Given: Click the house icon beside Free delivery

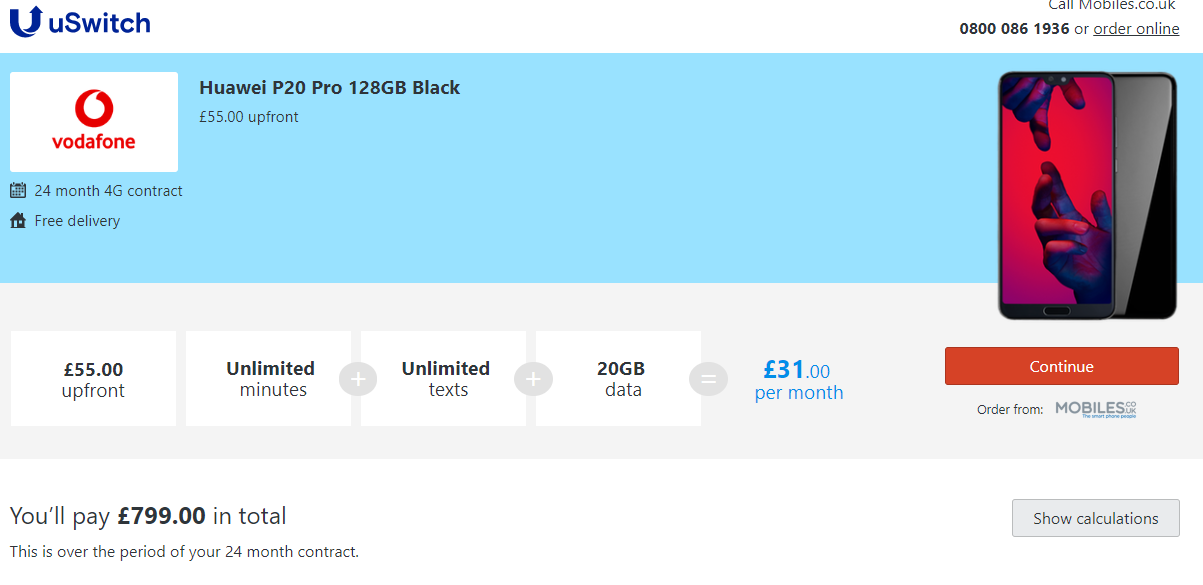Looking at the screenshot, I should tap(18, 221).
